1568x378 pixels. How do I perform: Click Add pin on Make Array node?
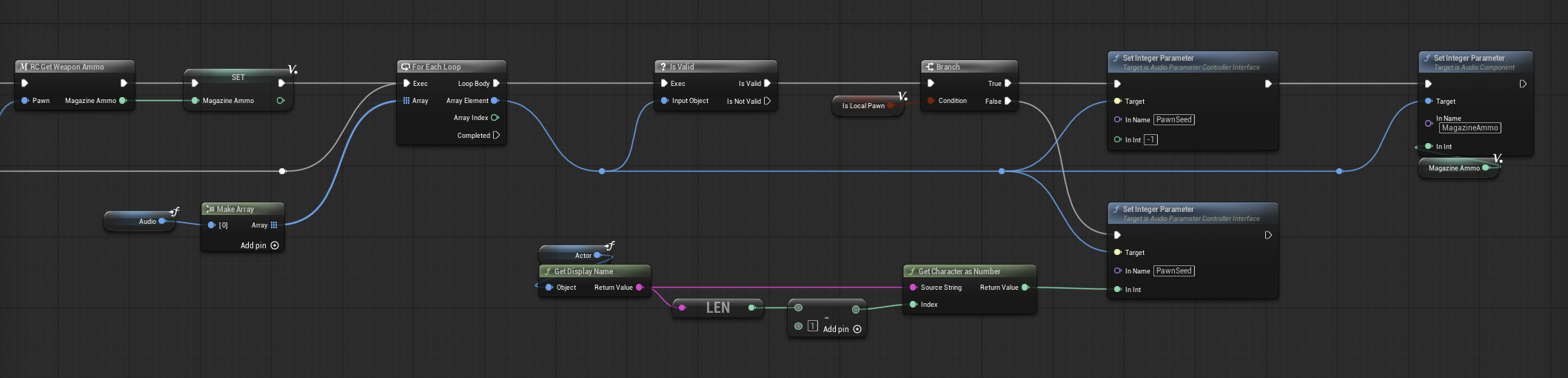click(x=260, y=245)
